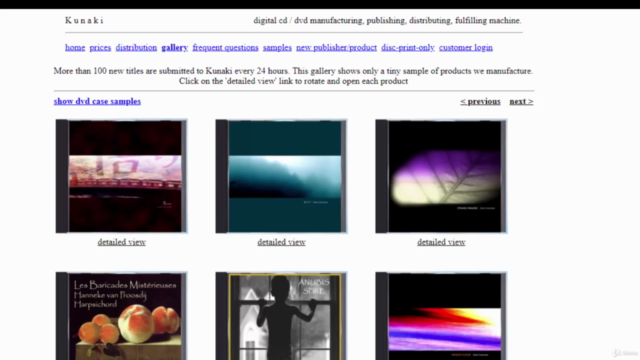Open the distribution link
The image size is (640, 360).
[136, 47]
